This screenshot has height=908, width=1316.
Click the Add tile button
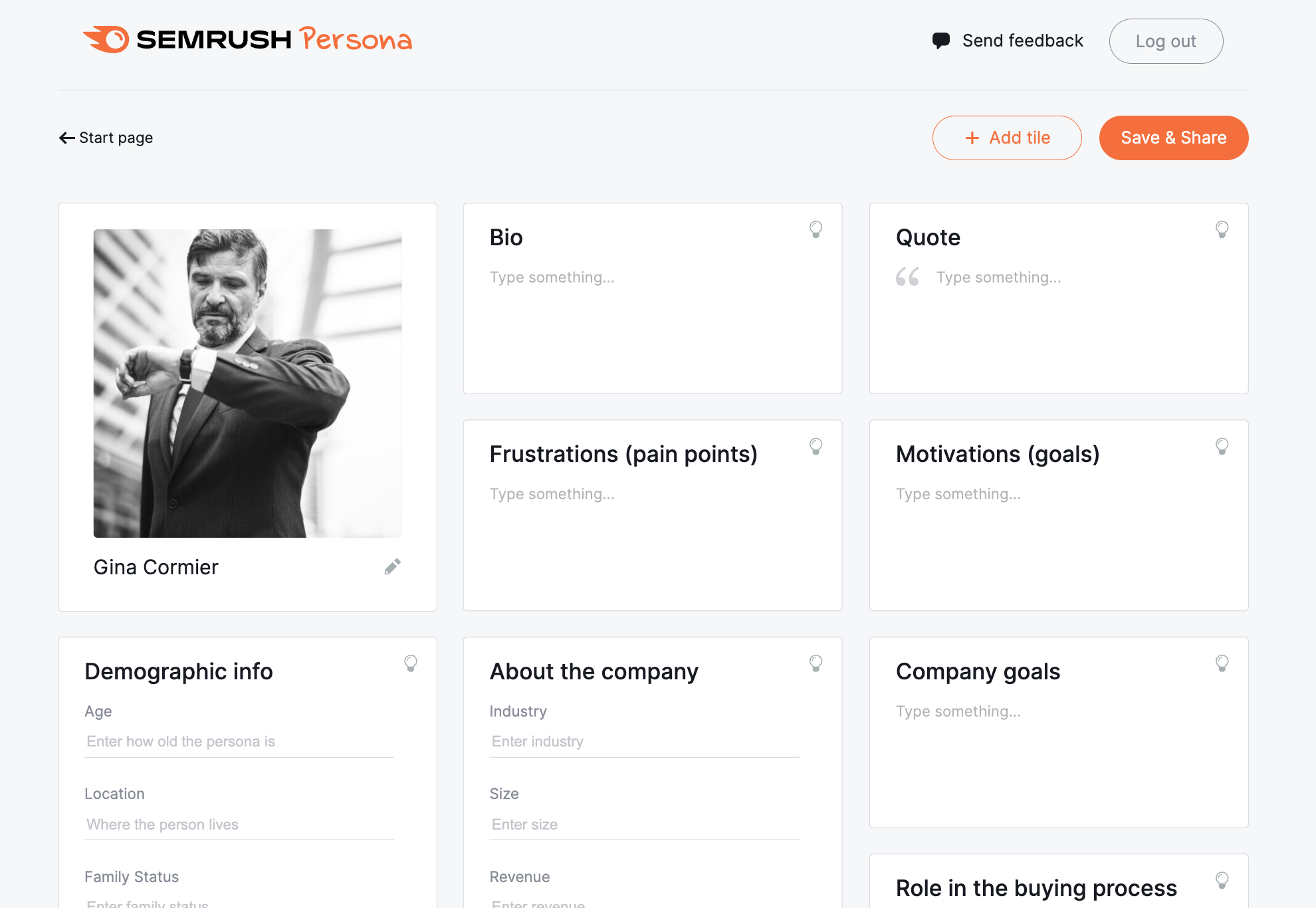(1006, 137)
